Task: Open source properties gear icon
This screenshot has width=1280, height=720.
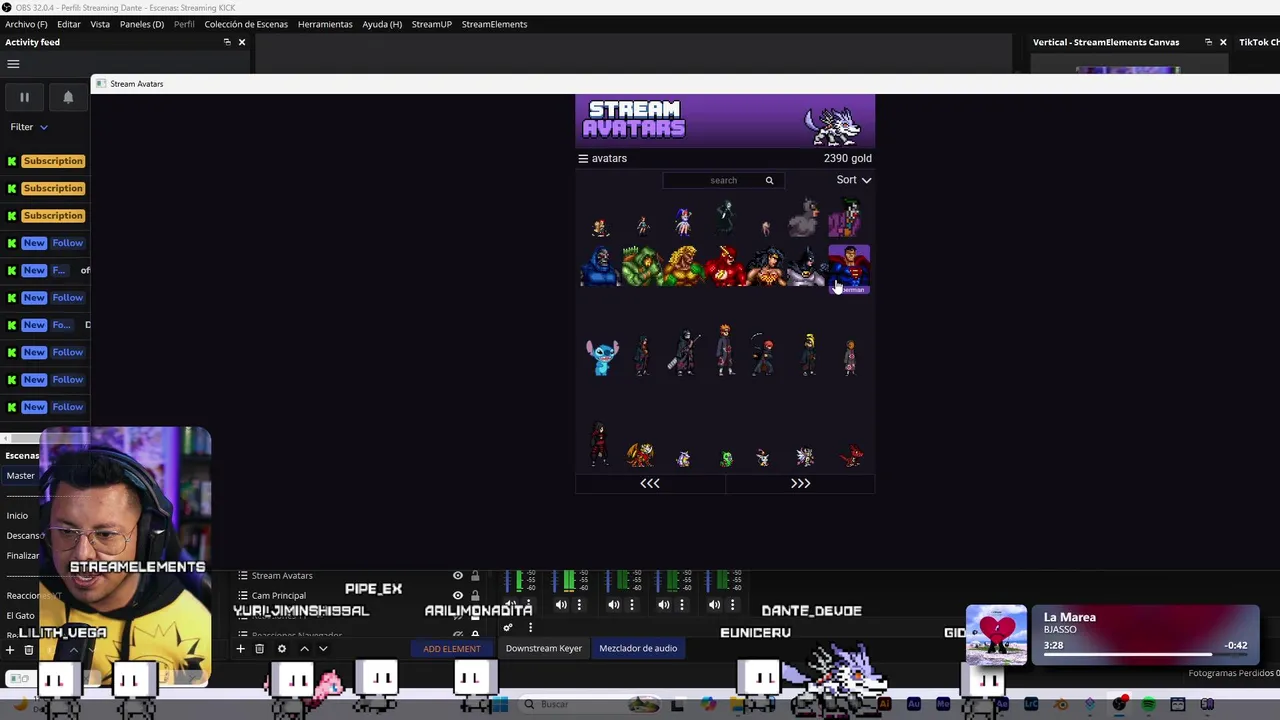Action: (282, 649)
